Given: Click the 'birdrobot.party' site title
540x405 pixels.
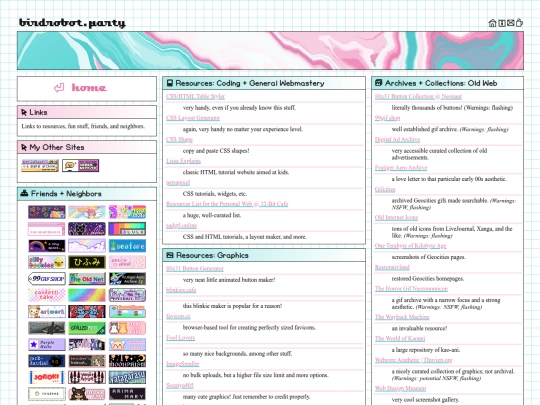Looking at the screenshot, I should [72, 23].
